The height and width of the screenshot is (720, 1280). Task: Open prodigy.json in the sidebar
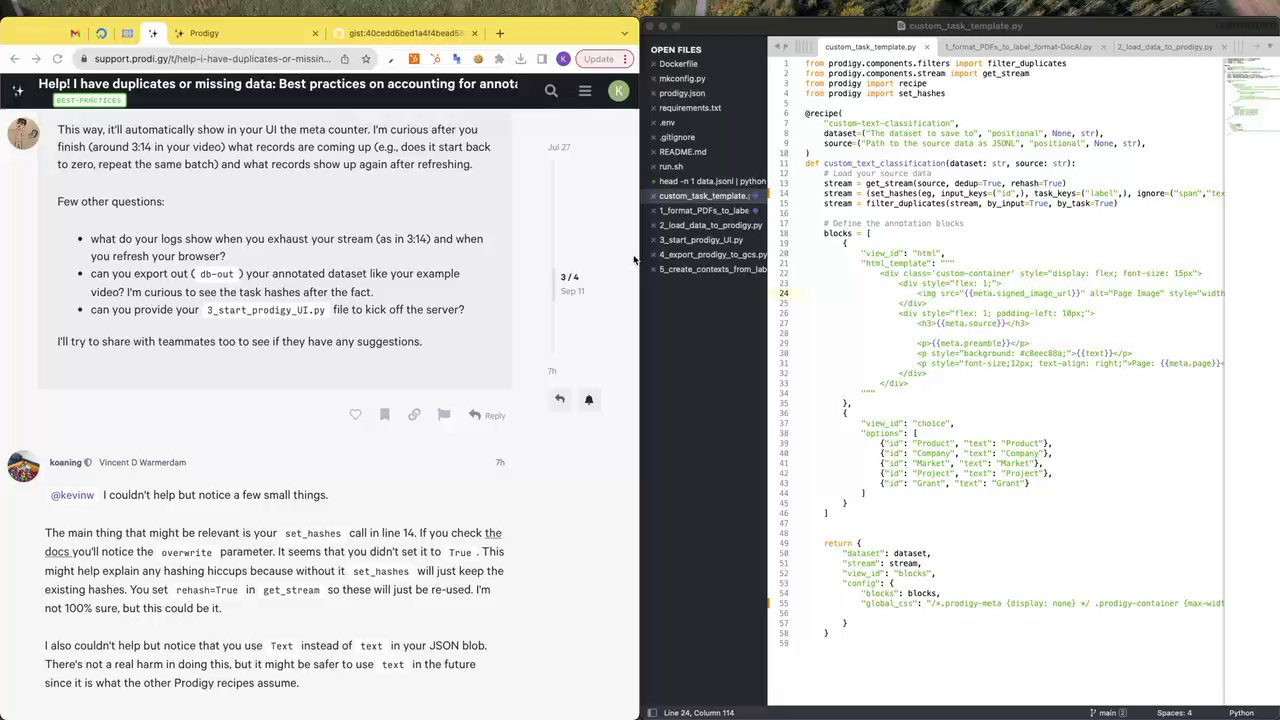click(x=682, y=93)
